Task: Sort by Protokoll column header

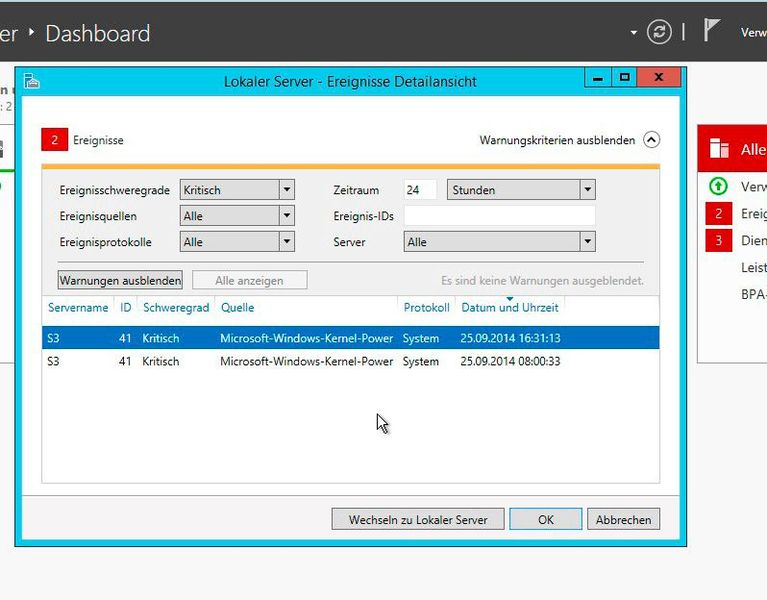Action: 426,308
